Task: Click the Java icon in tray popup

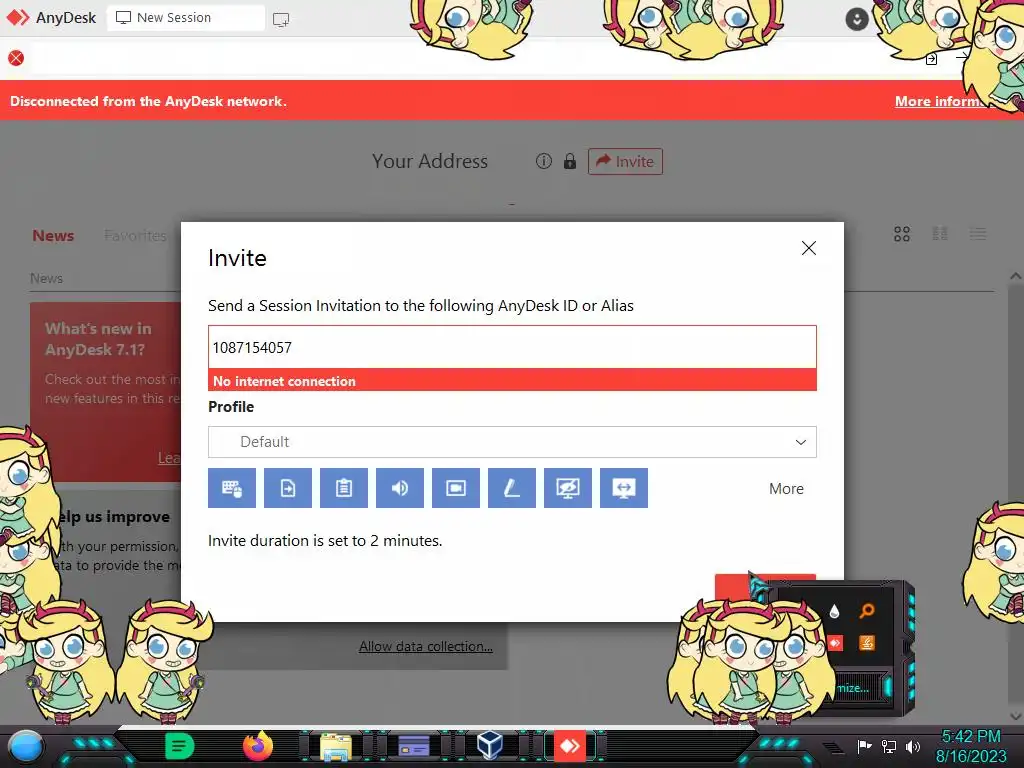Action: (x=867, y=643)
